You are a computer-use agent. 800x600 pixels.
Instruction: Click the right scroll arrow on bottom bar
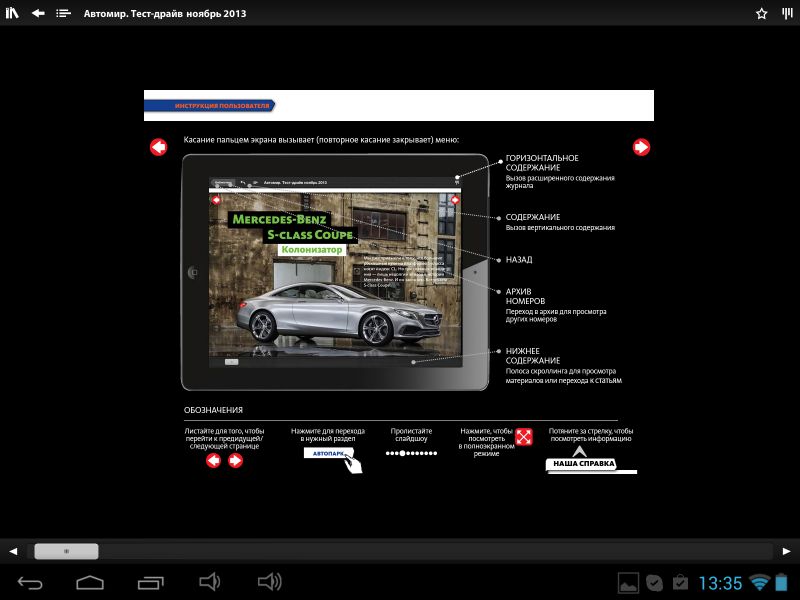(x=786, y=551)
